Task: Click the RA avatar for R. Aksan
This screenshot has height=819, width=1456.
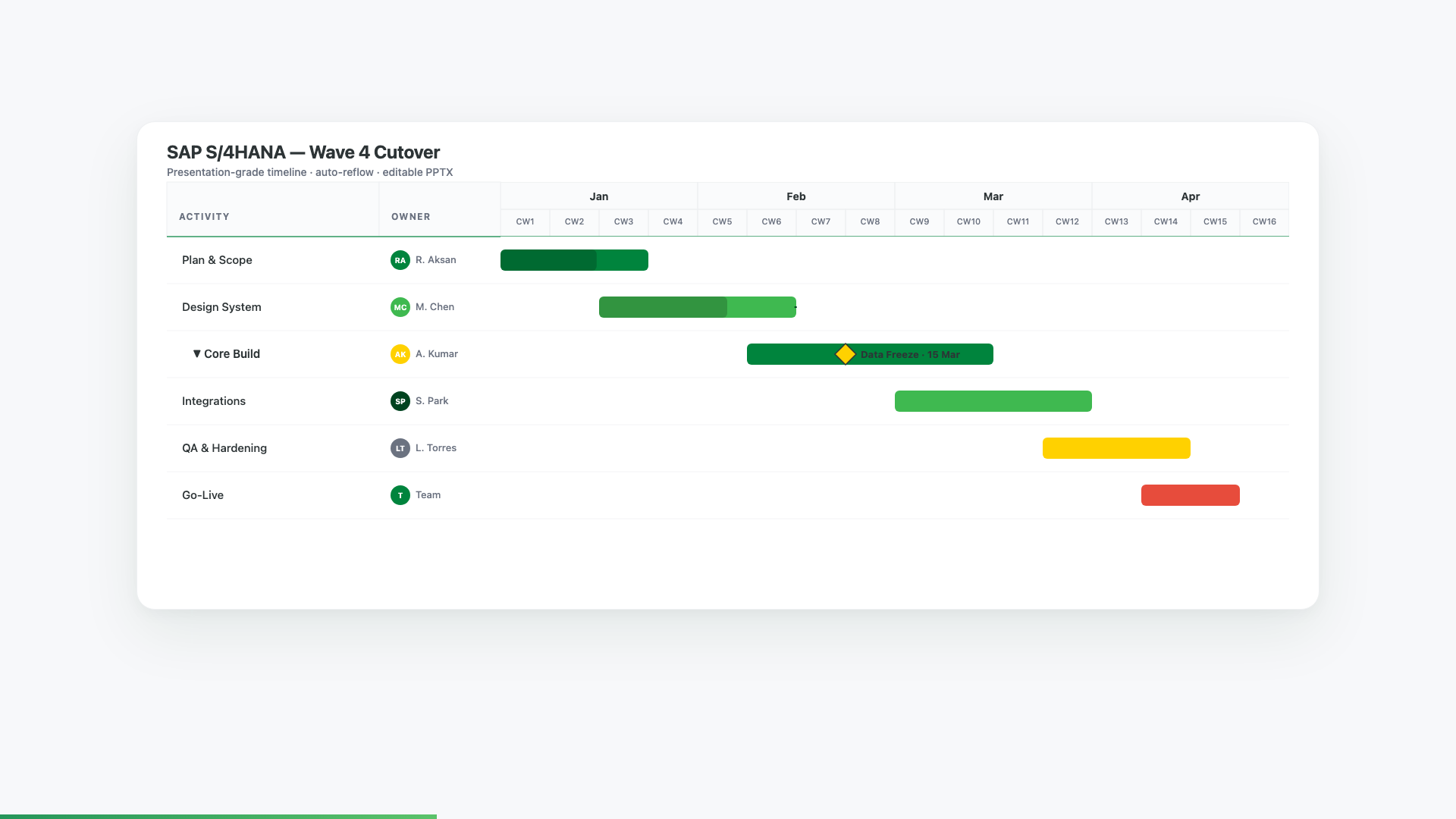Action: (400, 260)
